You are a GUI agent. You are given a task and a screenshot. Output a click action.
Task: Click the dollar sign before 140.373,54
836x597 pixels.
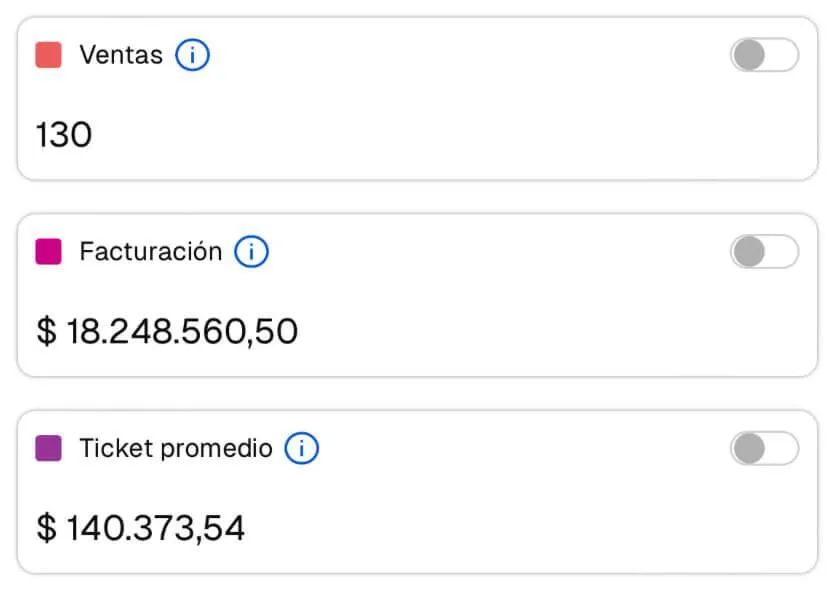click(46, 528)
